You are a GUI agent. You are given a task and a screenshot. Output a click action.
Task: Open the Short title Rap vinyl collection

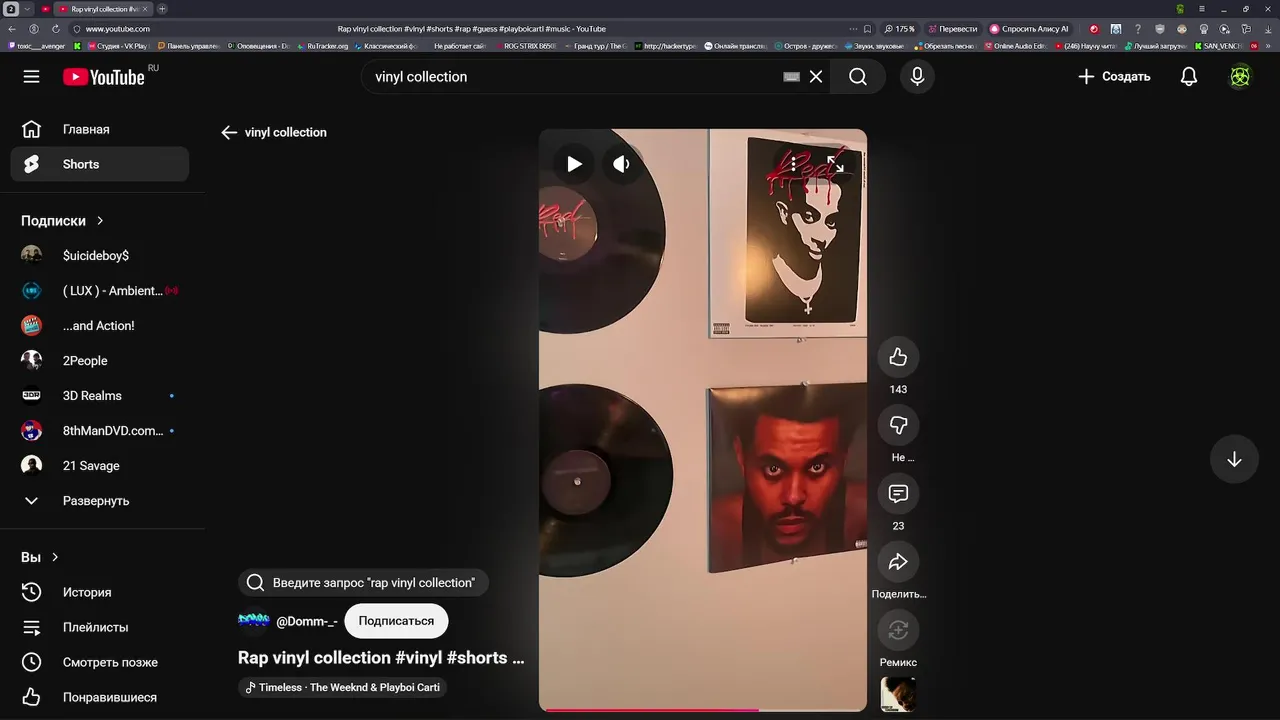(x=381, y=658)
